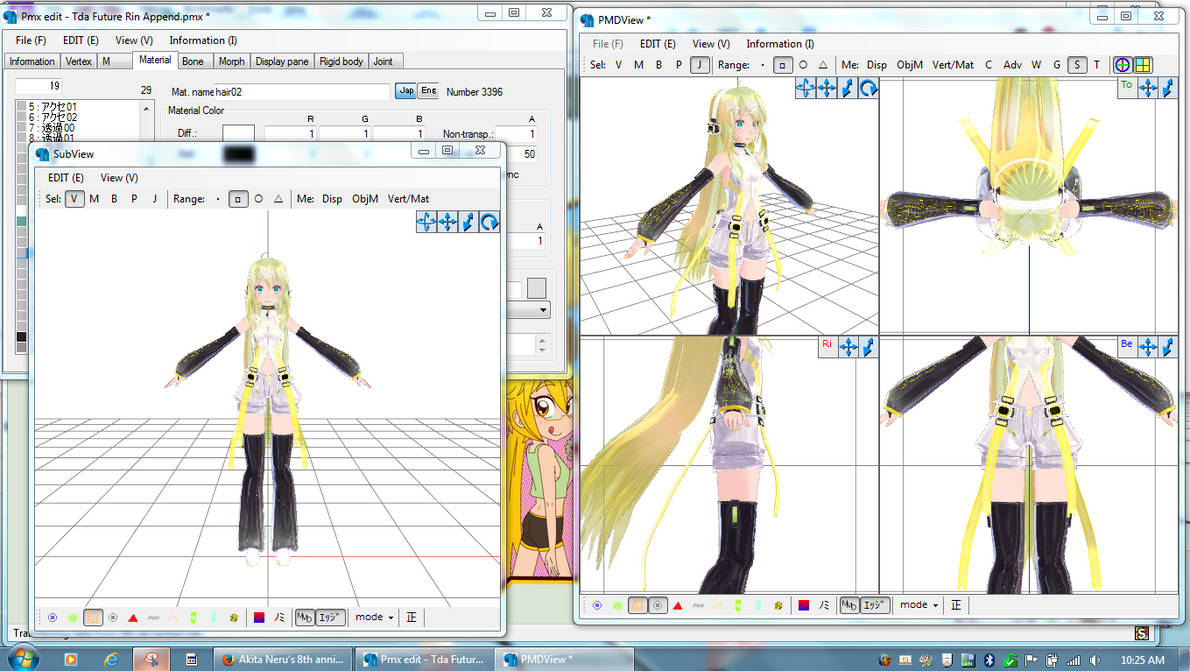Click the stepper arrows in Pmx edit panel
This screenshot has width=1190, height=671.
[x=542, y=345]
